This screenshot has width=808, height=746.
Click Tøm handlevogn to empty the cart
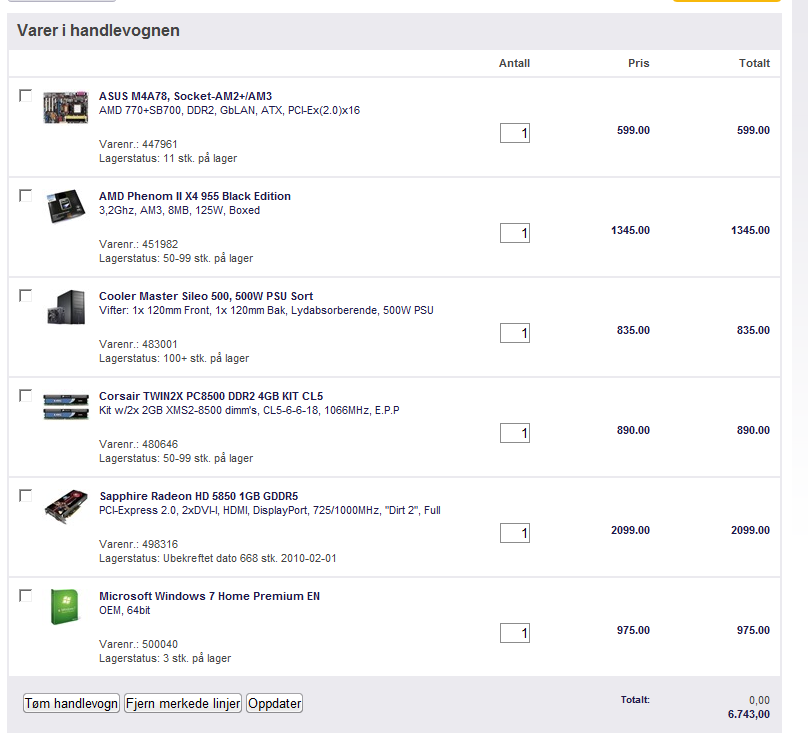tap(72, 703)
